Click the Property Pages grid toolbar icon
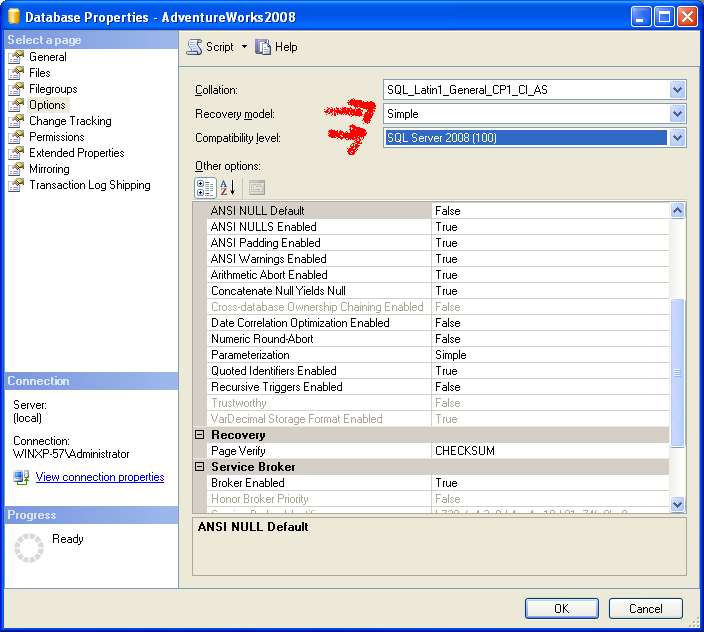The width and height of the screenshot is (704, 632). tap(257, 188)
